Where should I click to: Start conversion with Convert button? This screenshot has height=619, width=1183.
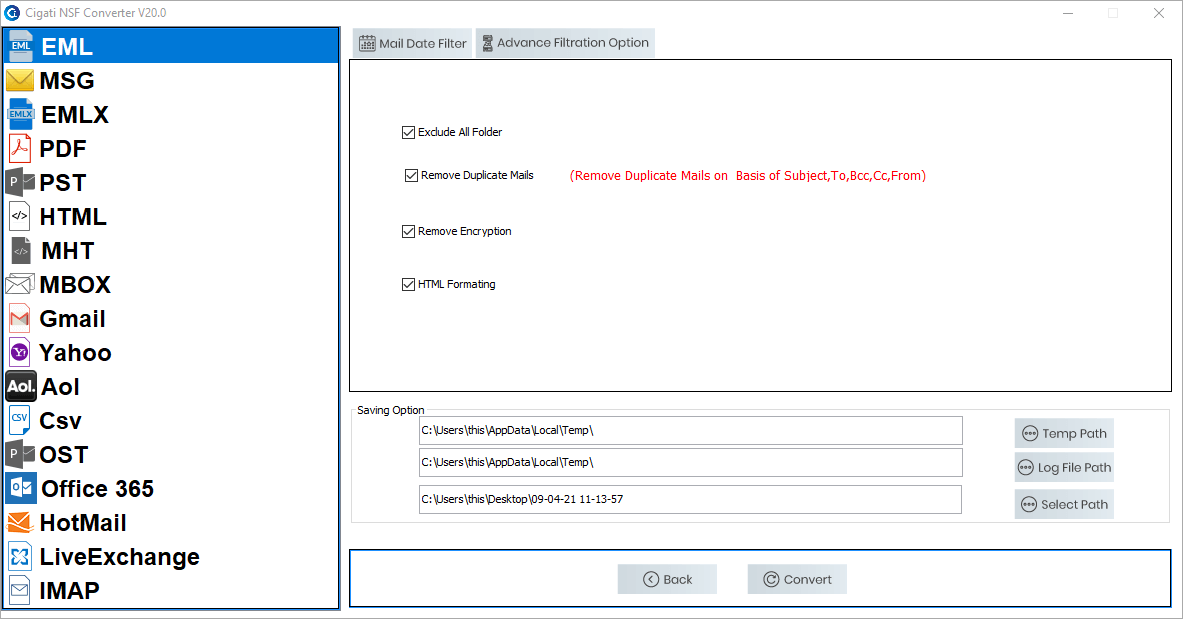coord(797,579)
